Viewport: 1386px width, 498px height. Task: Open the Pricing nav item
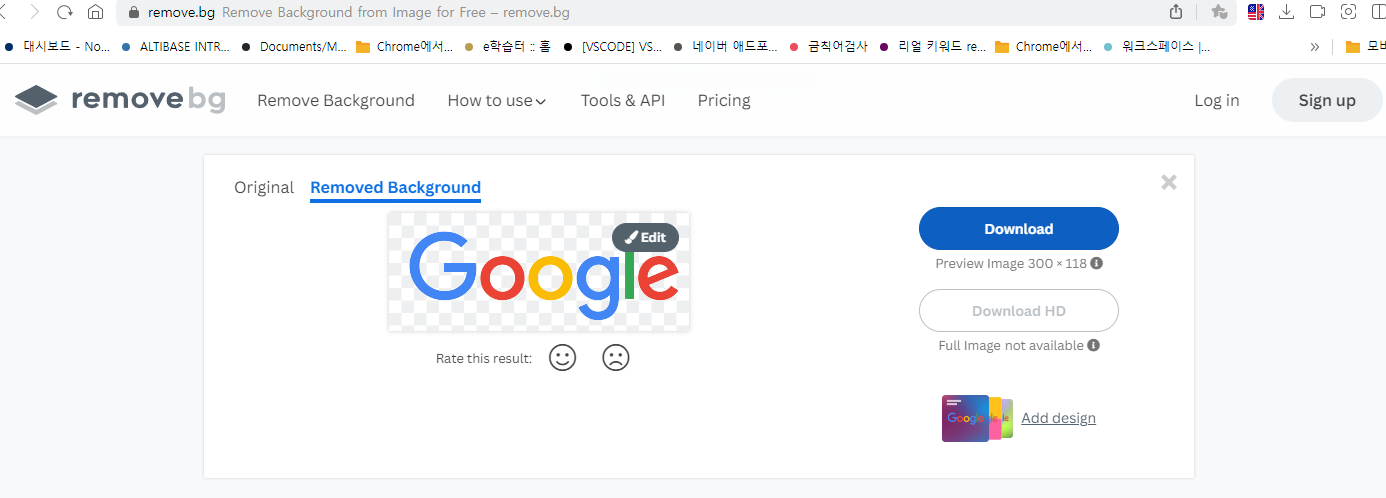point(724,100)
